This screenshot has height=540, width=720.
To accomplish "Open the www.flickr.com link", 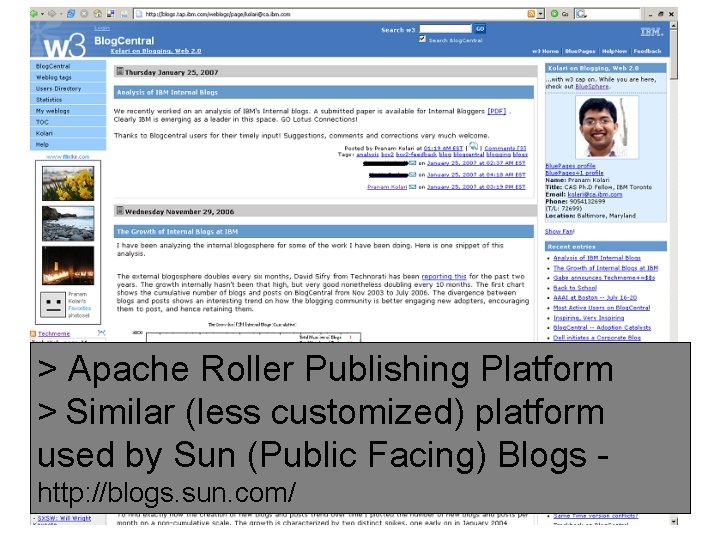I will (x=68, y=157).
